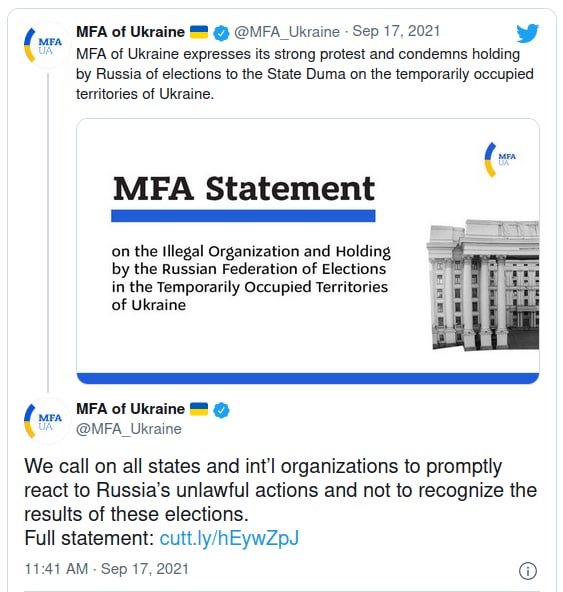Click the ministry building photo in card
The image size is (563, 592).
click(483, 285)
